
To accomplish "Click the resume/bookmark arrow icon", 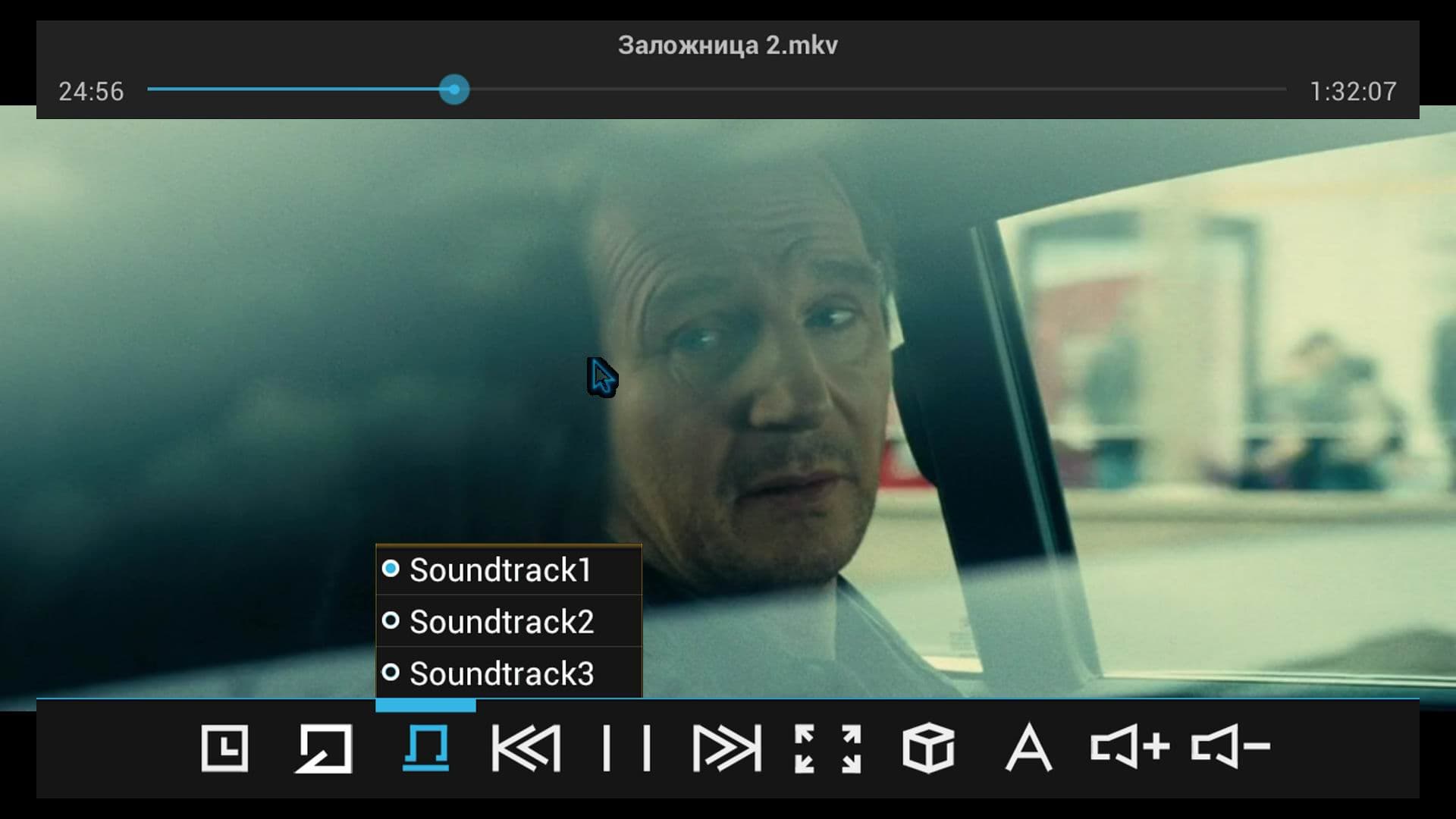I will pos(324,748).
